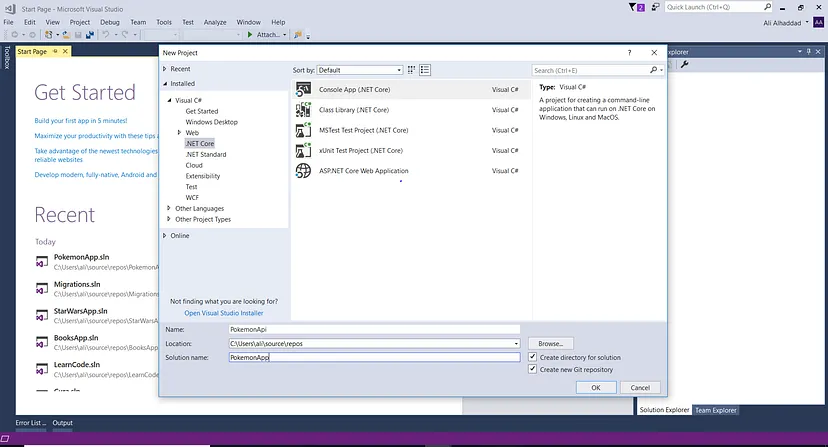This screenshot has height=447, width=828.
Task: Click the New Project dialog help question mark
Action: tap(629, 53)
